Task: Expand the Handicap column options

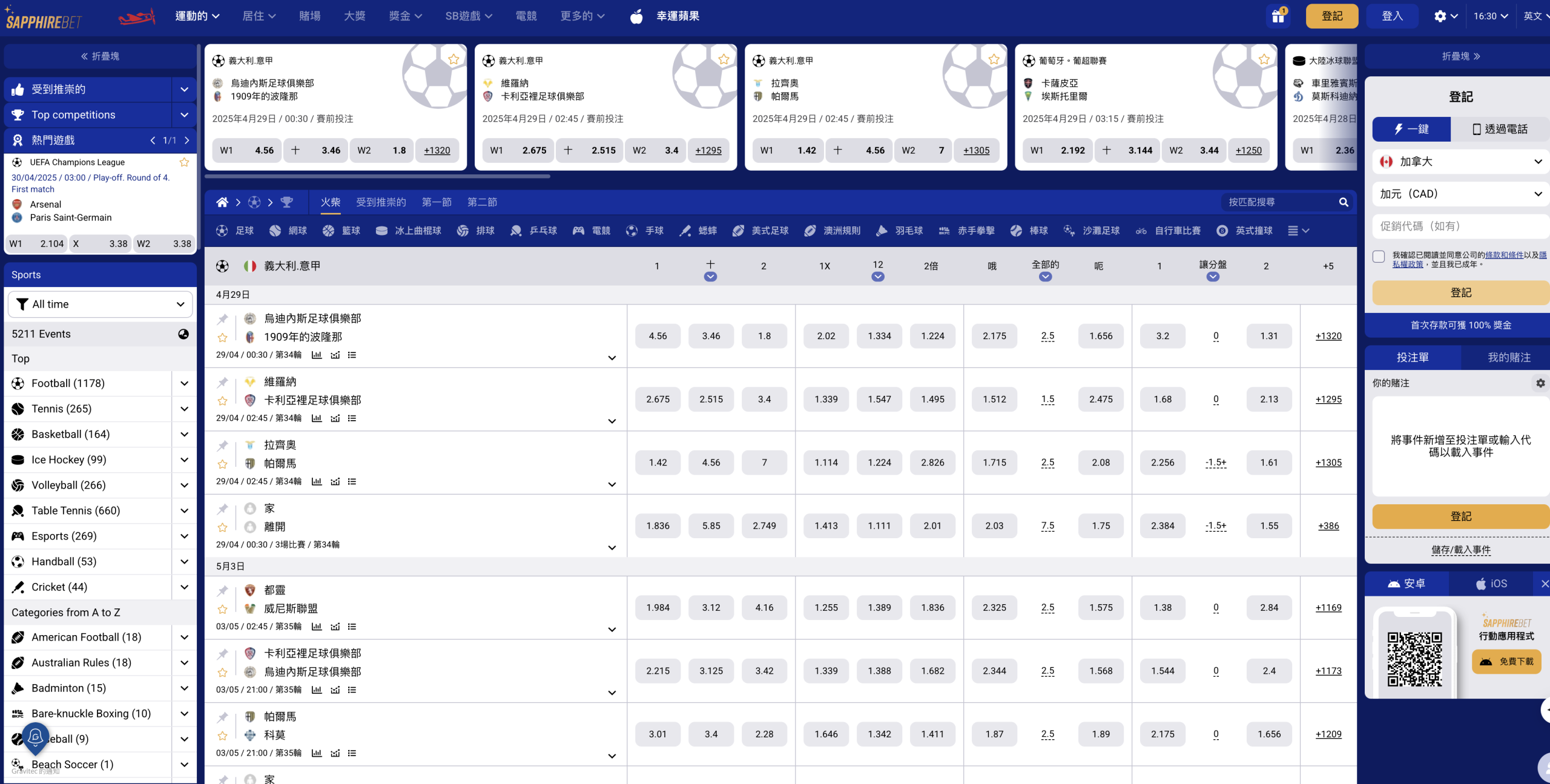Action: [1212, 277]
